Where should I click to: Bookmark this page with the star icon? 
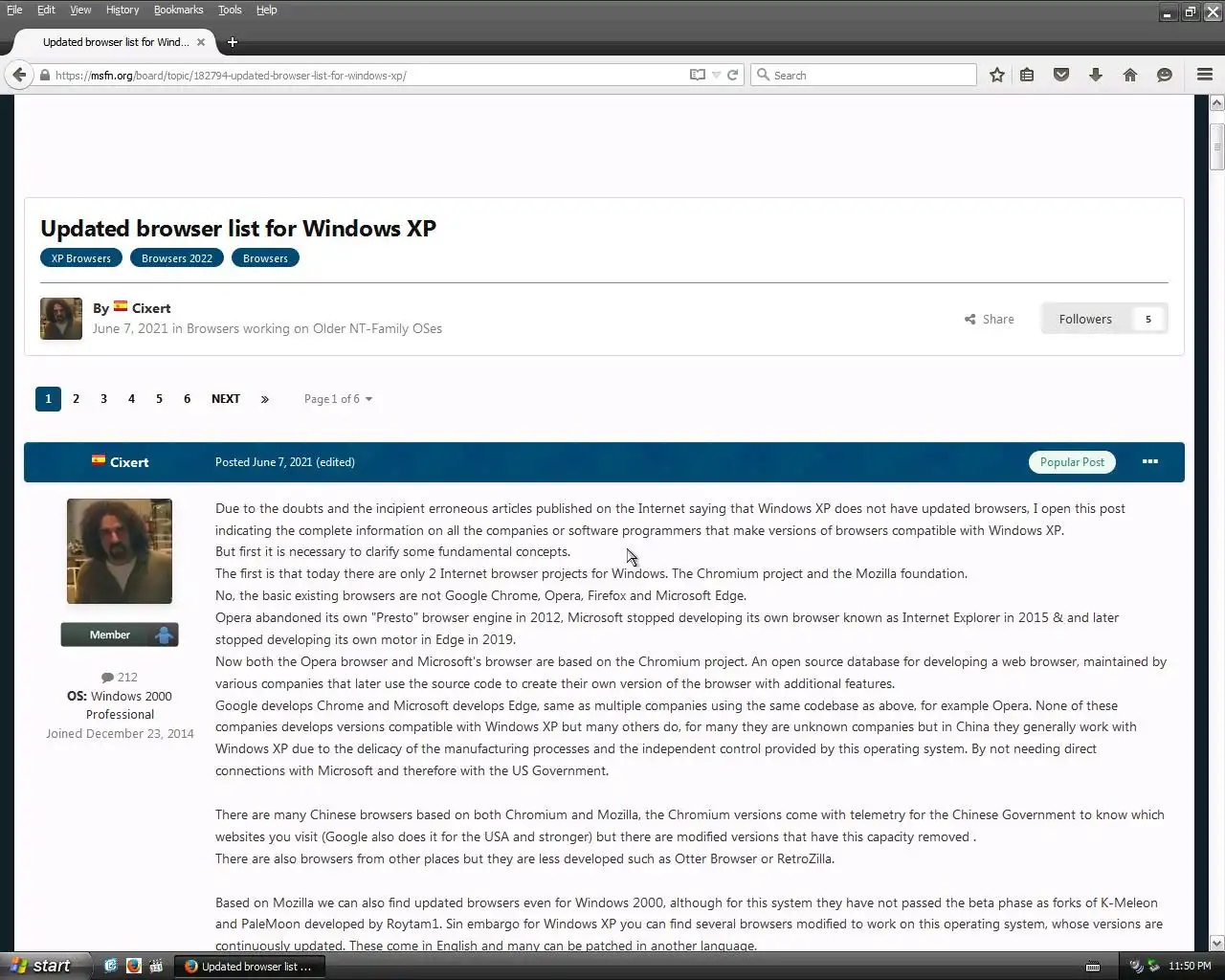coord(997,75)
